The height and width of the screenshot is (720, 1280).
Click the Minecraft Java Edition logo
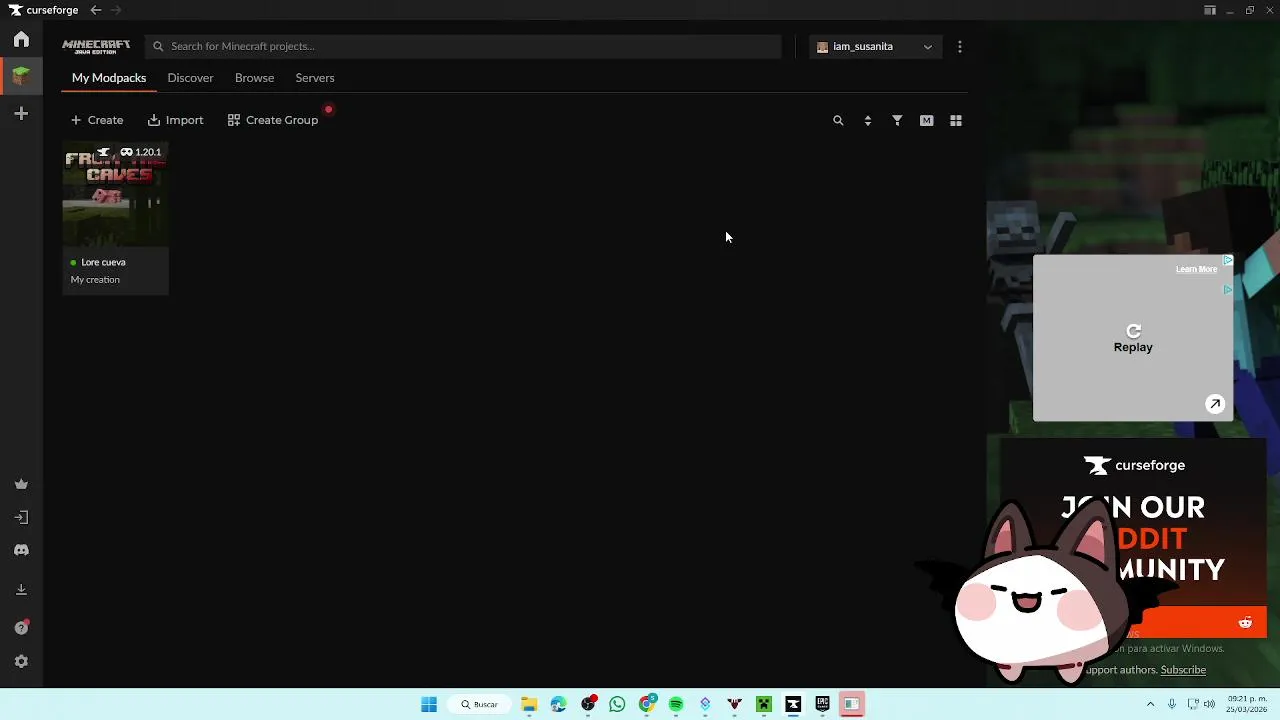coord(96,47)
